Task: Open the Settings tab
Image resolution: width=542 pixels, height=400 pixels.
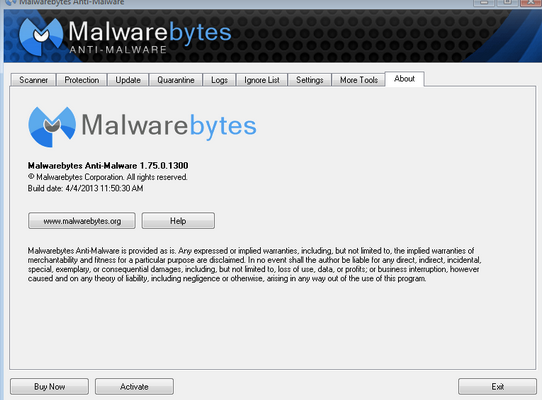Action: [309, 80]
